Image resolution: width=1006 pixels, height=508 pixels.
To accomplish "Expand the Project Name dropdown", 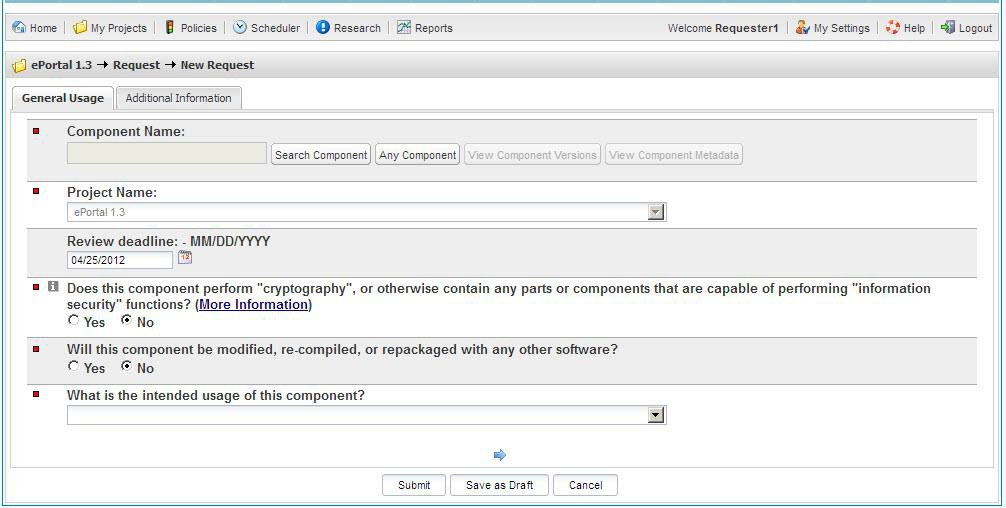I will (656, 212).
